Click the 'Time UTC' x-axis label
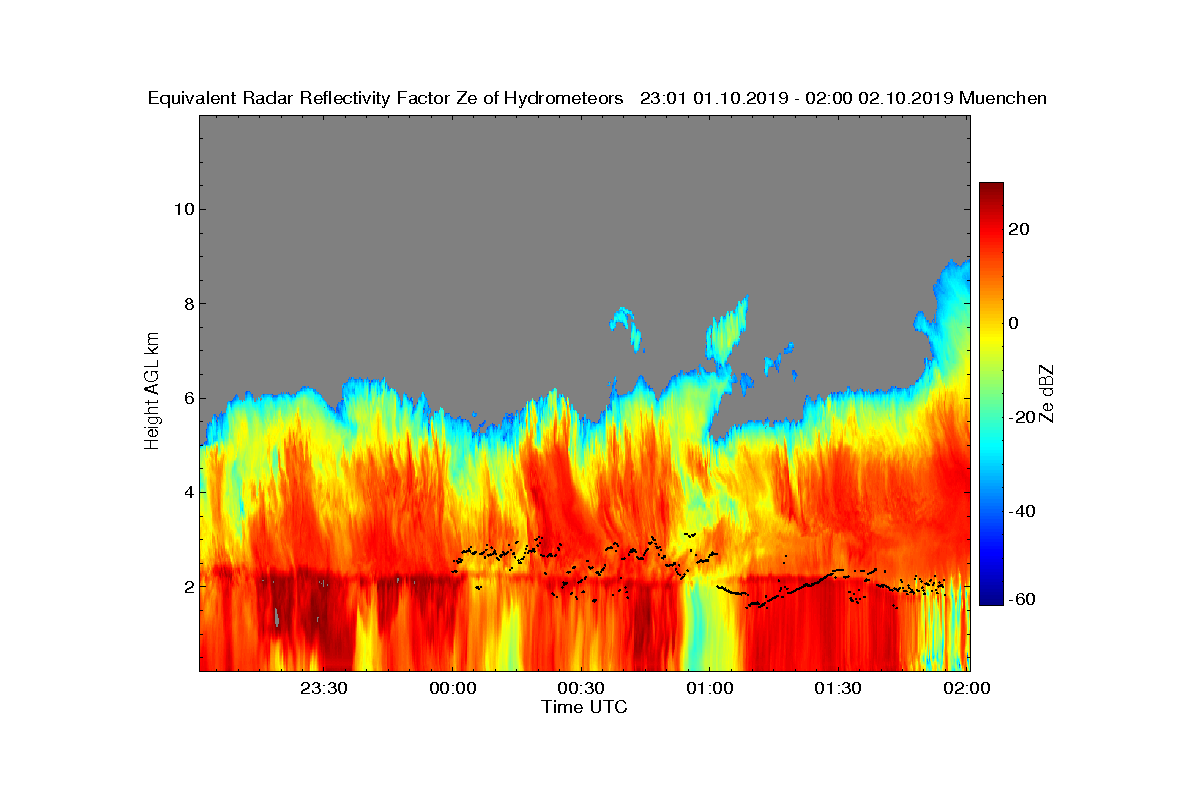Image resolution: width=1200 pixels, height=800 pixels. [x=585, y=707]
